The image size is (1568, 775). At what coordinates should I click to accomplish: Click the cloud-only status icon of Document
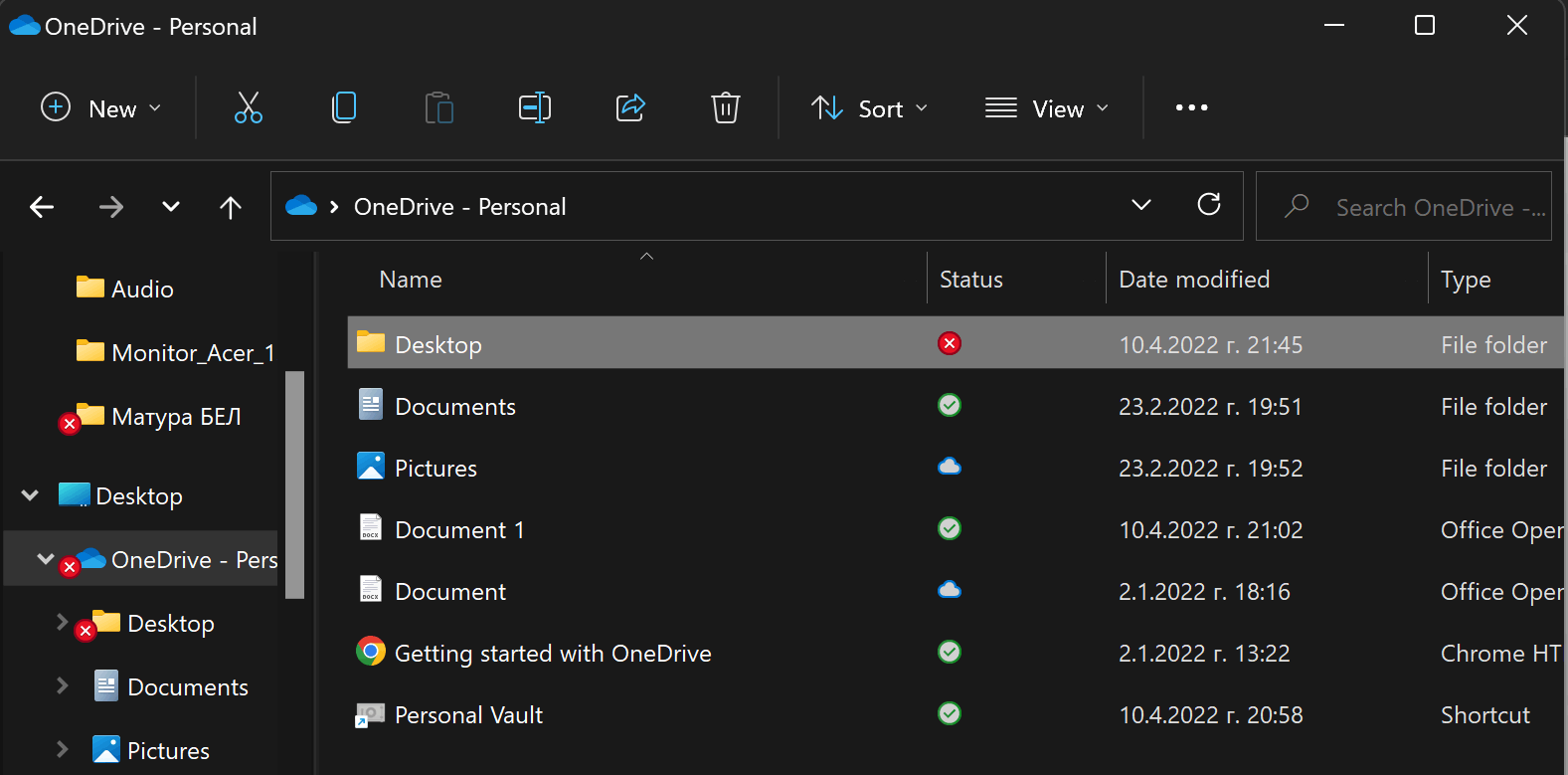coord(950,590)
